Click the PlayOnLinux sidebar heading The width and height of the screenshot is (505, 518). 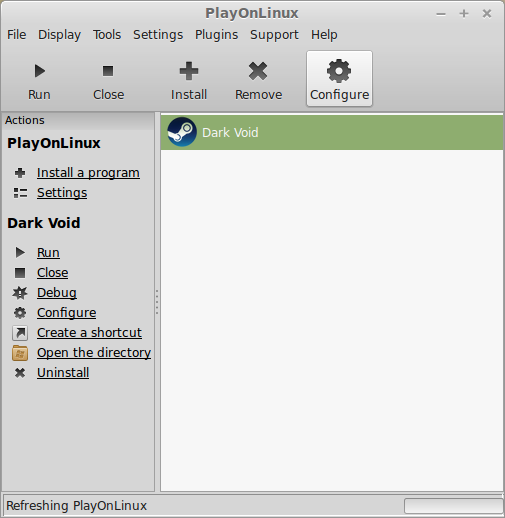click(54, 143)
